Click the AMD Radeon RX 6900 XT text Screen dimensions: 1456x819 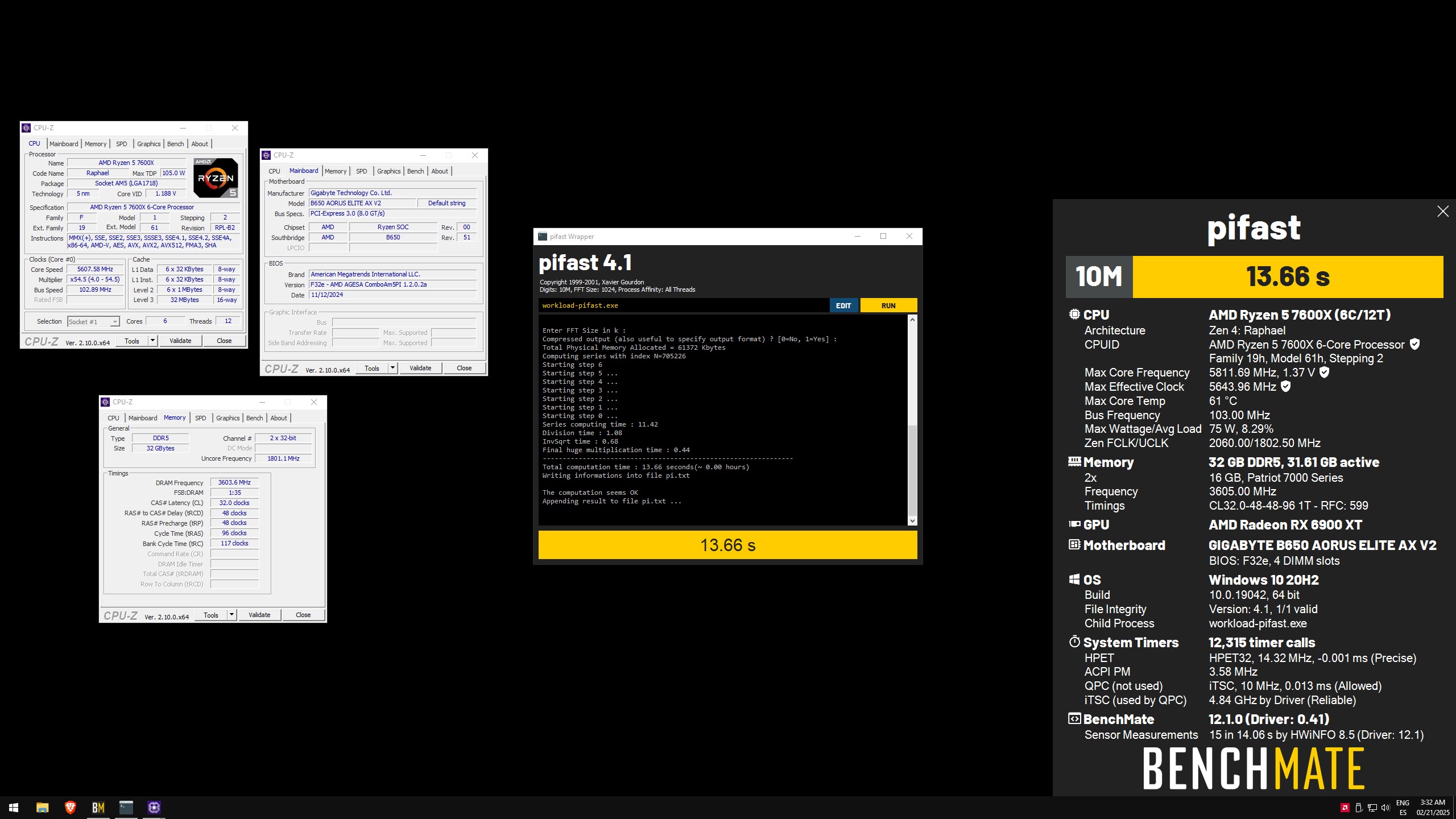(1285, 524)
